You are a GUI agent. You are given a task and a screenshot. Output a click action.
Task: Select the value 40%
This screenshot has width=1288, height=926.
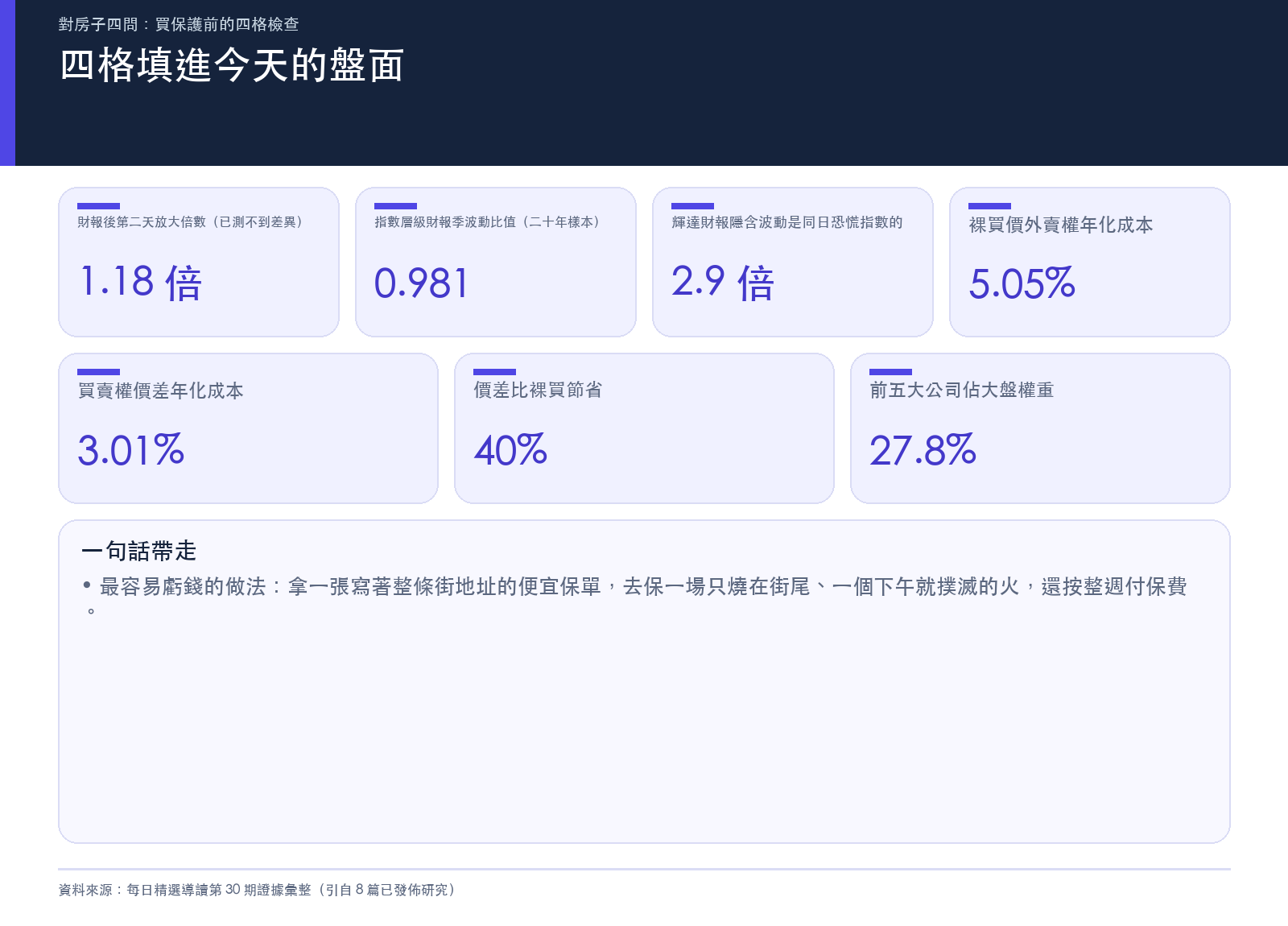tap(510, 449)
